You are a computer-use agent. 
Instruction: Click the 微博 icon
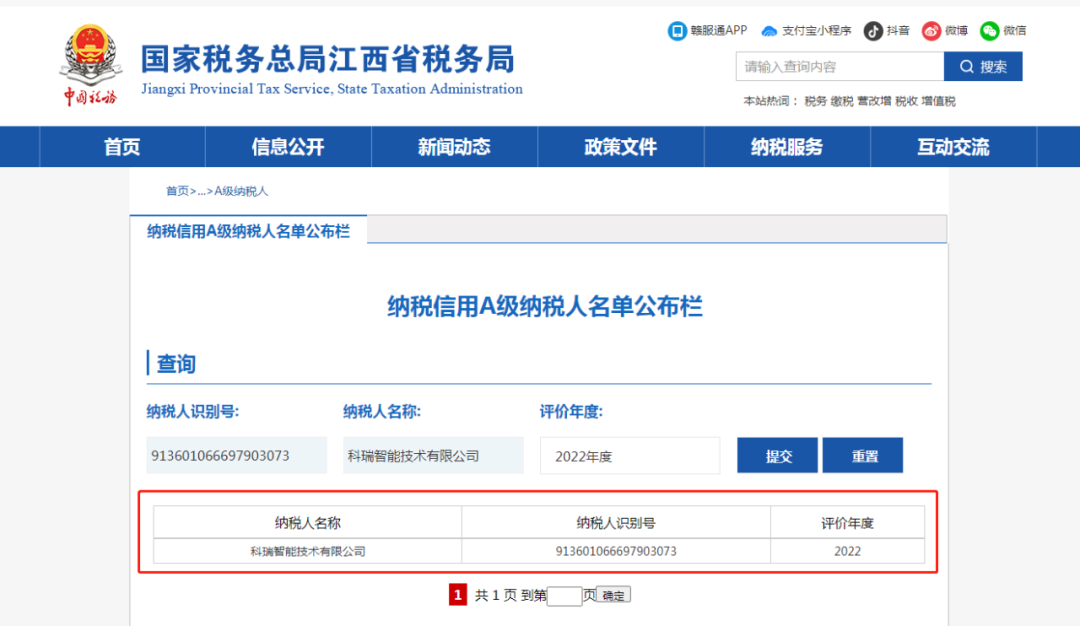(x=931, y=31)
